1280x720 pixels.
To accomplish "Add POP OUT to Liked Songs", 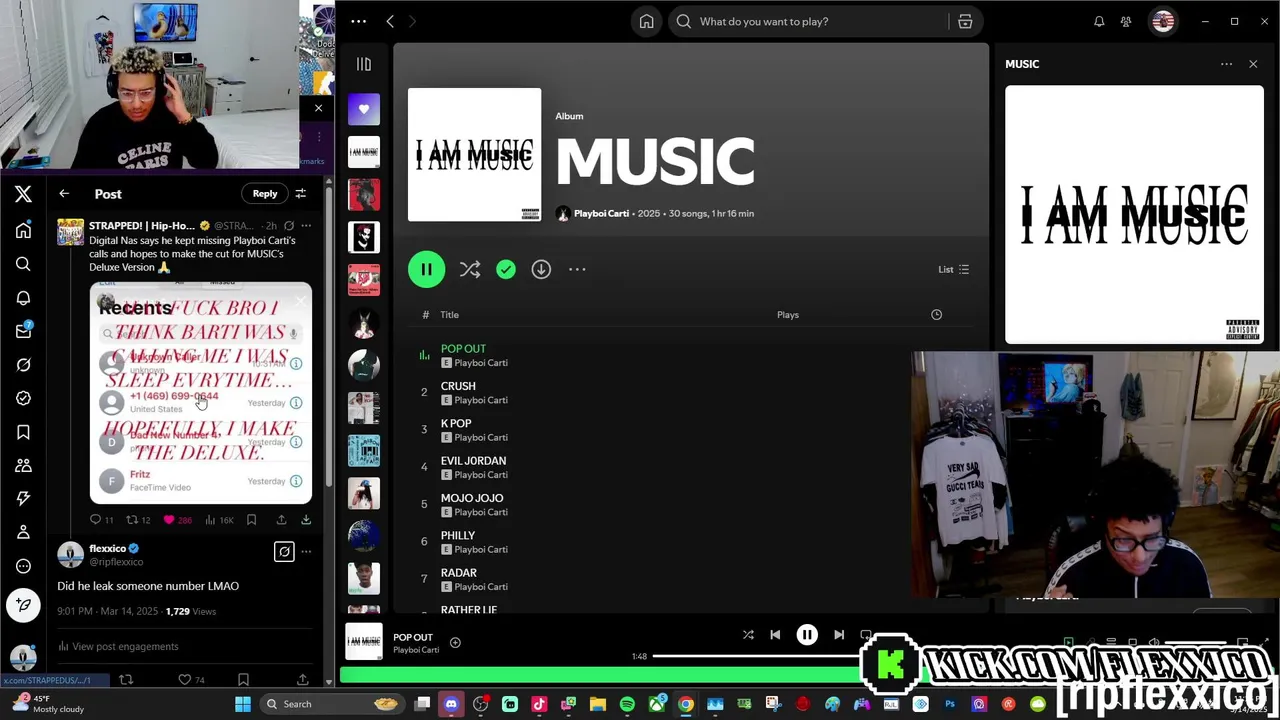I will click(x=455, y=642).
